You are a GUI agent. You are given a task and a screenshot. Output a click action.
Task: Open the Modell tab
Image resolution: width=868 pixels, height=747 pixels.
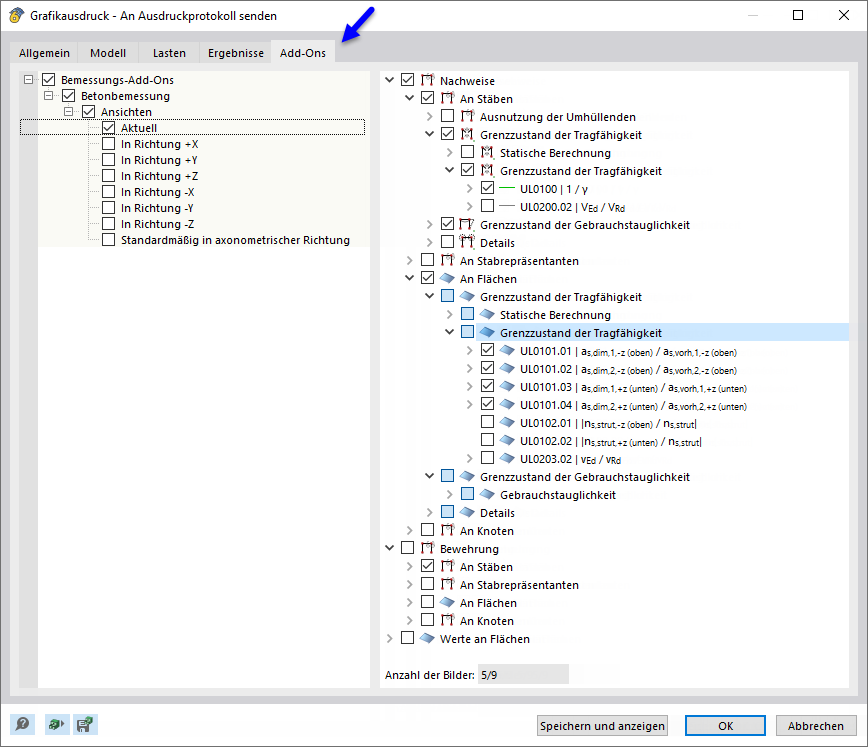pyautogui.click(x=108, y=53)
